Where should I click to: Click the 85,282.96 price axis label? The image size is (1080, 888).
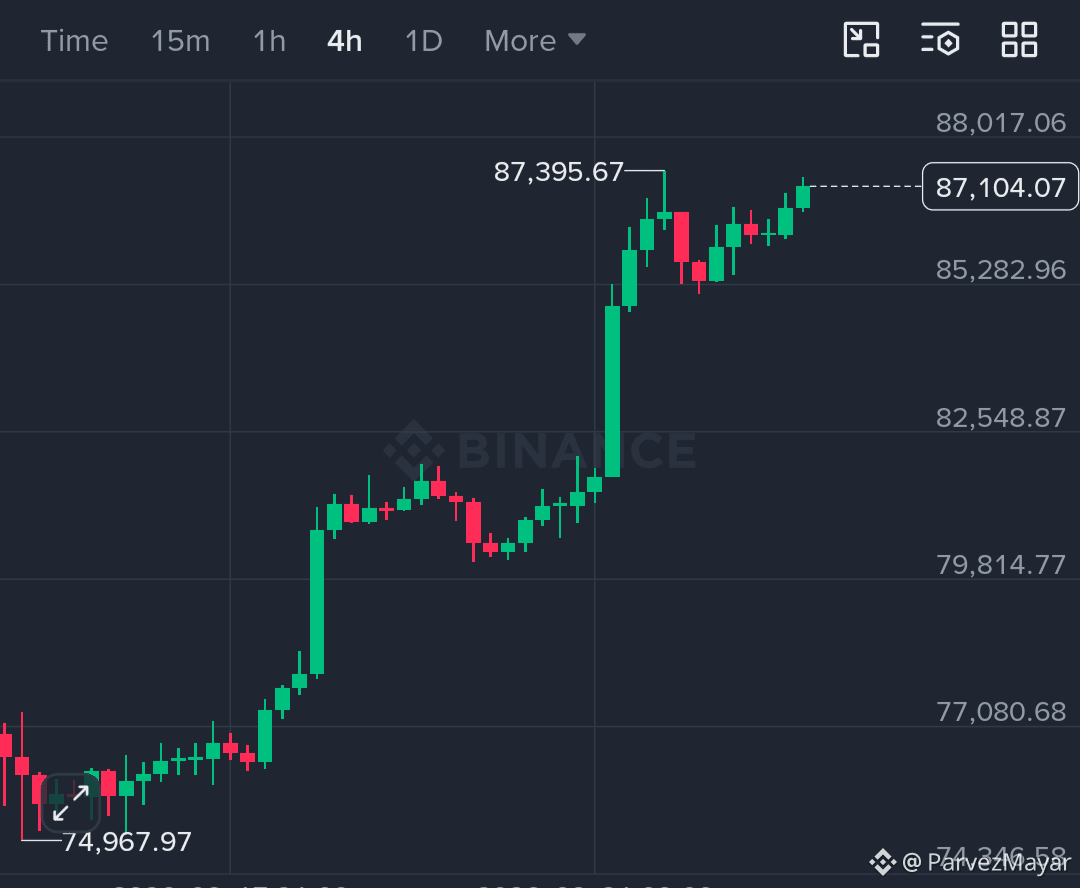point(1000,270)
